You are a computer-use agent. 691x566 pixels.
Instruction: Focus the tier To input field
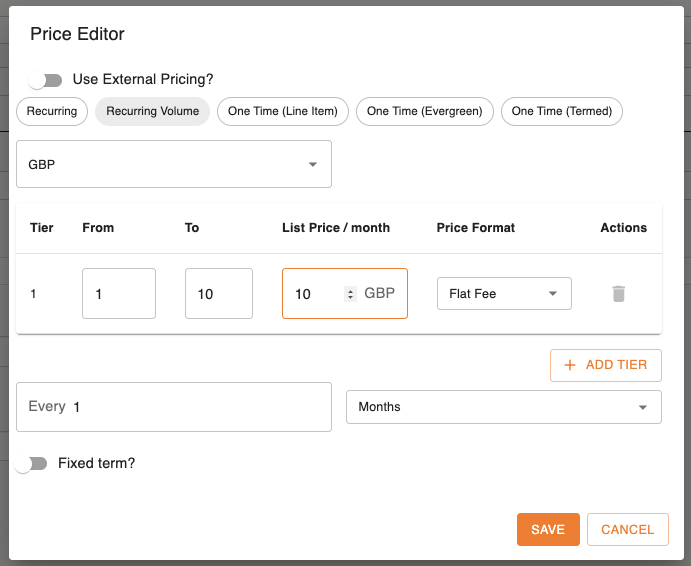(x=218, y=294)
